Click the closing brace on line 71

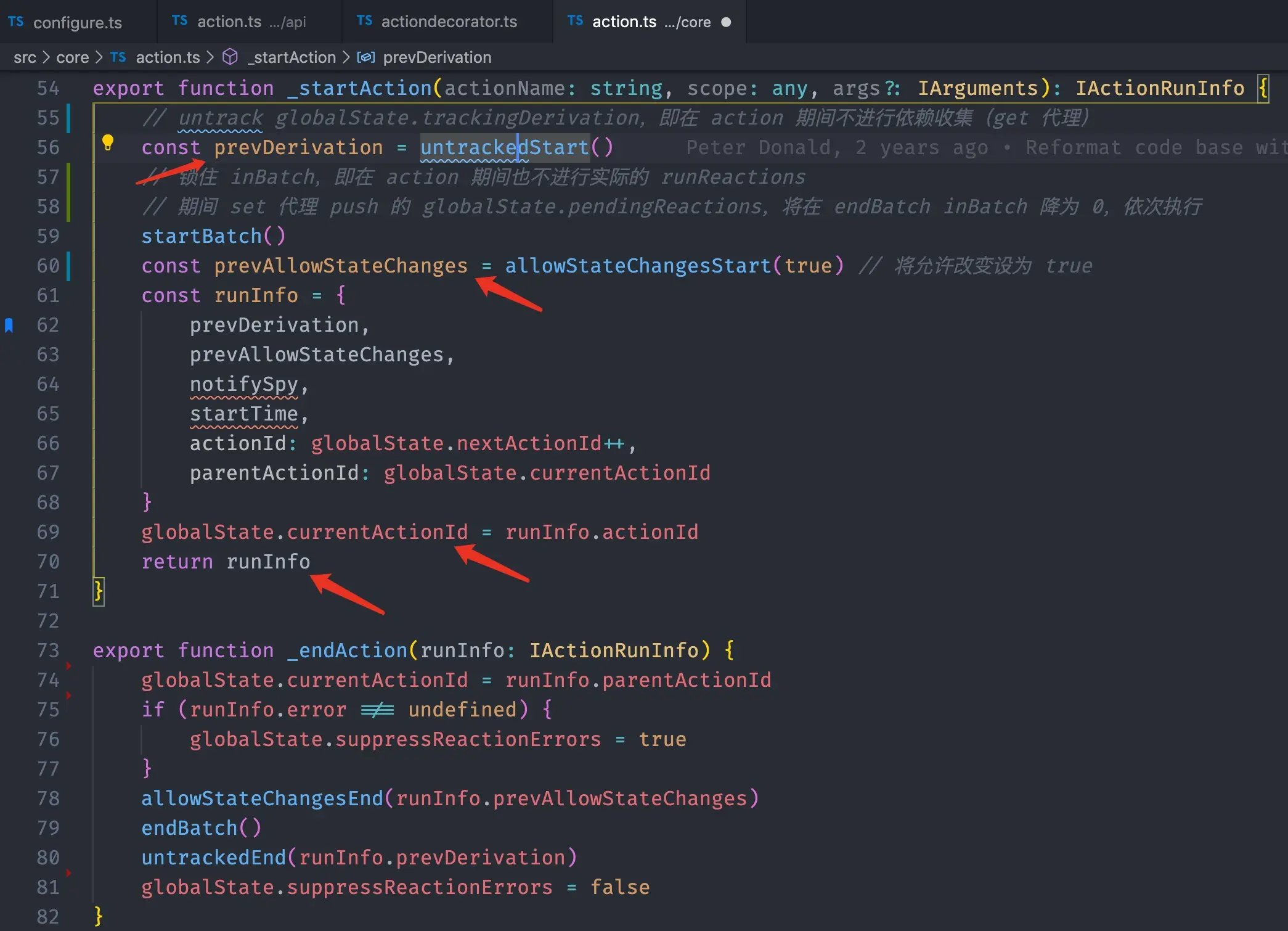tap(99, 591)
